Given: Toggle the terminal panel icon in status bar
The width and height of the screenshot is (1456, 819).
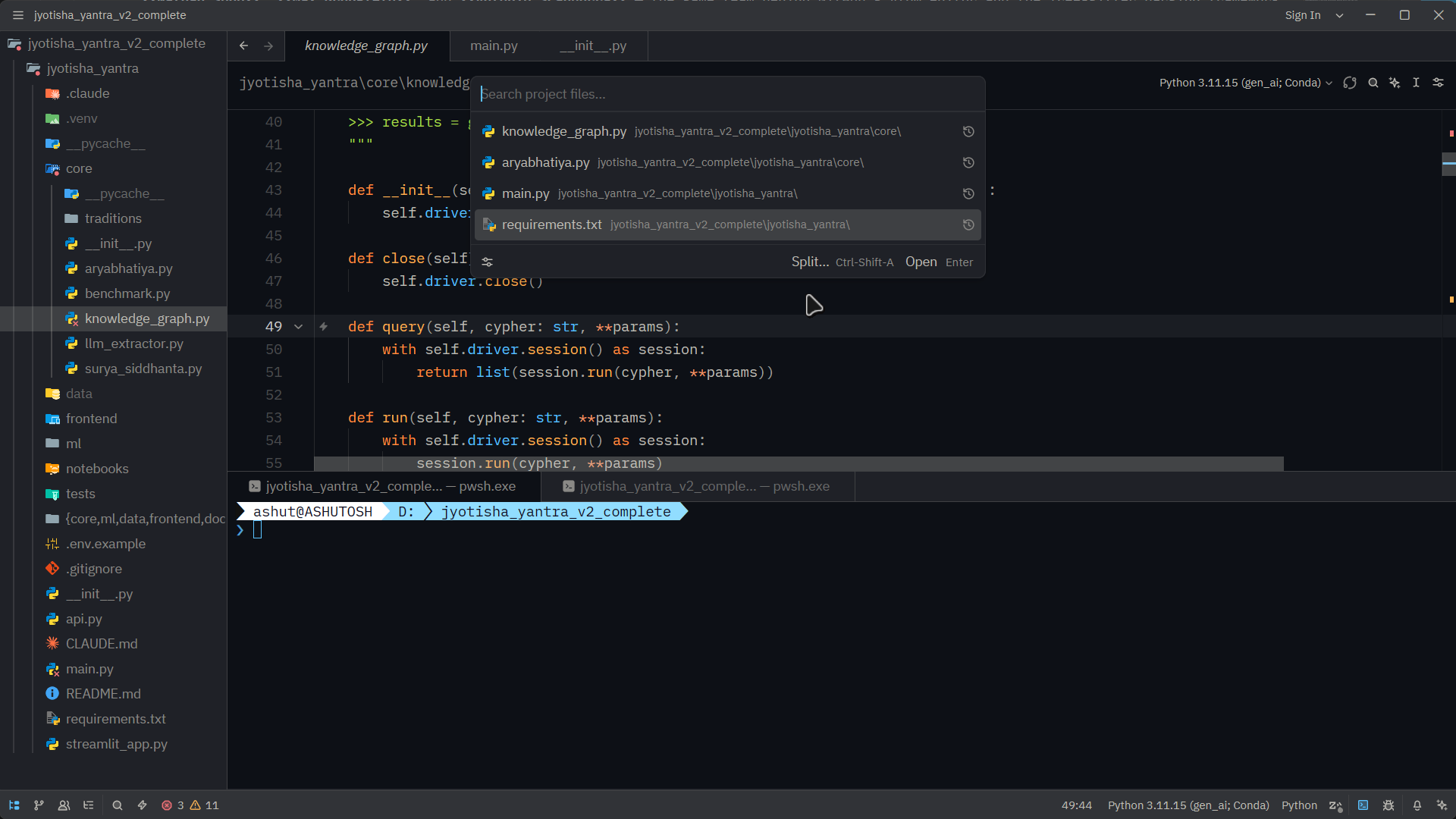Looking at the screenshot, I should (1363, 805).
